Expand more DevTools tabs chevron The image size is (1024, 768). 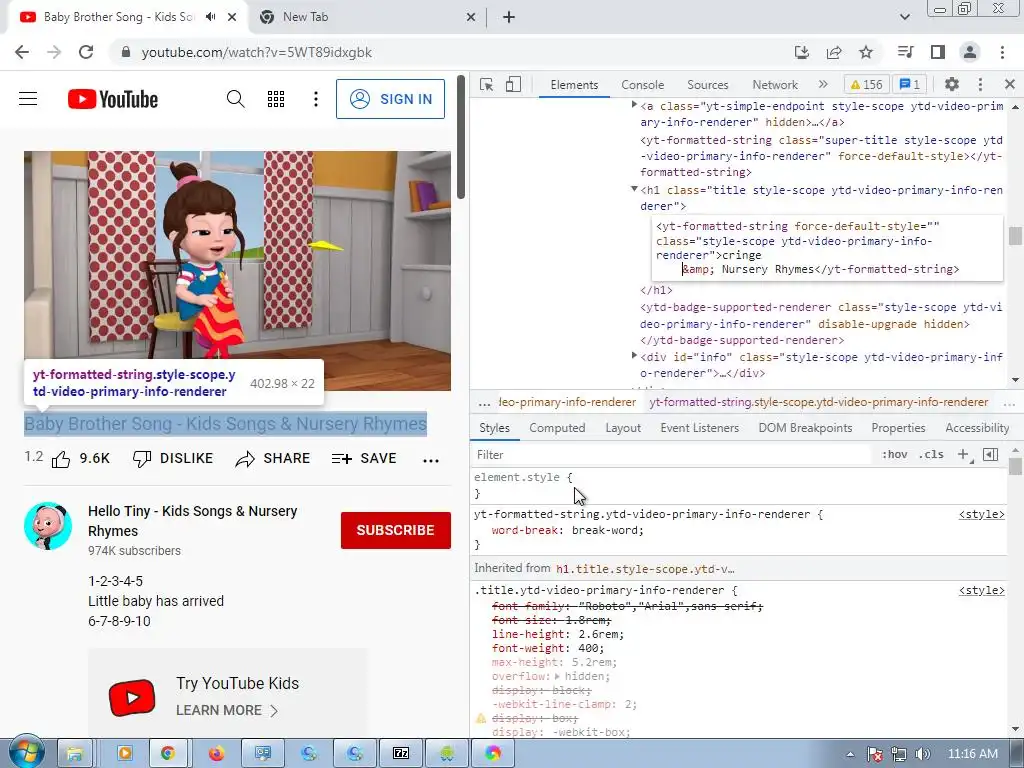[x=823, y=84]
